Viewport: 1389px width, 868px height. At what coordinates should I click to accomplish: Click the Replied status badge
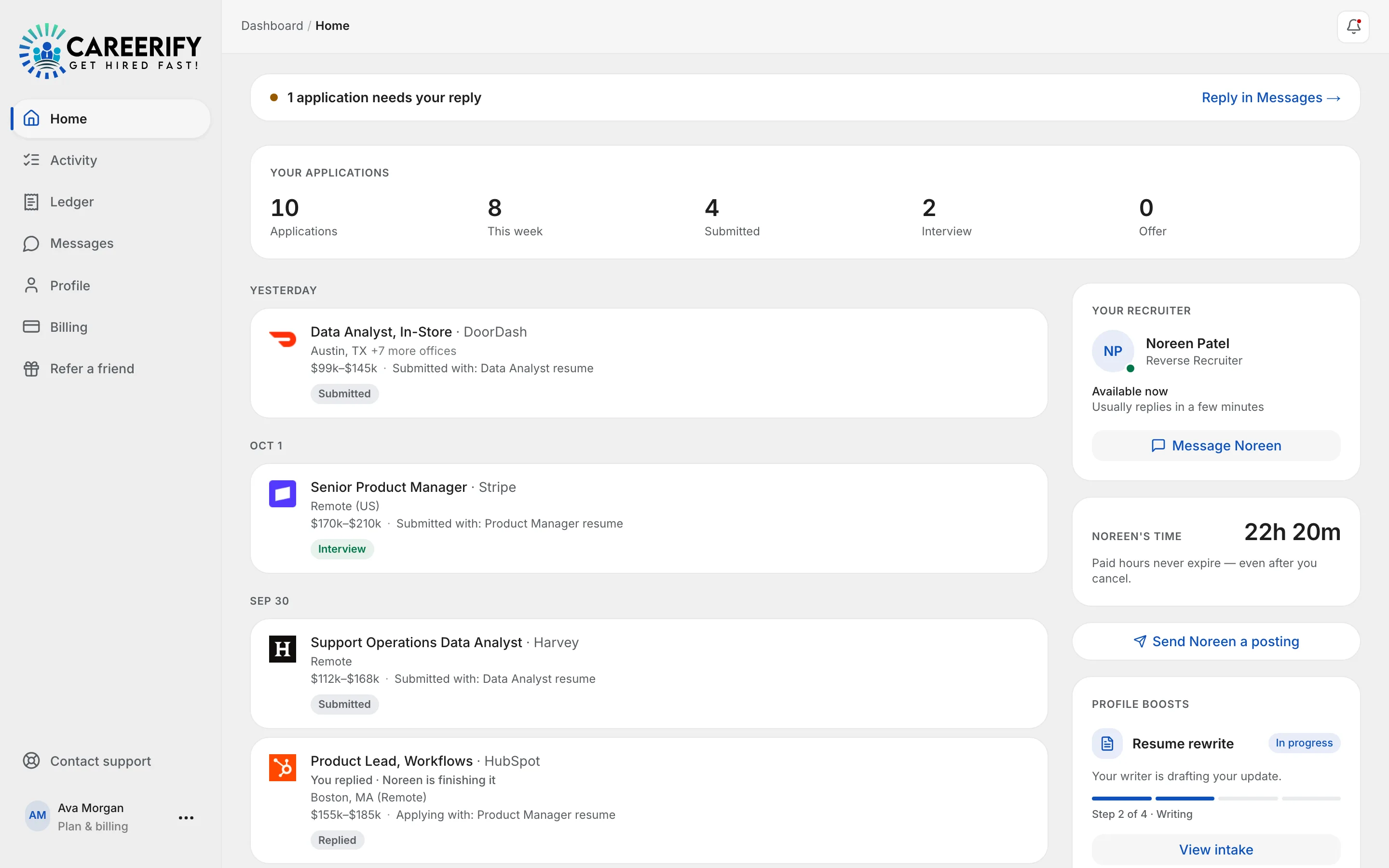pos(337,840)
